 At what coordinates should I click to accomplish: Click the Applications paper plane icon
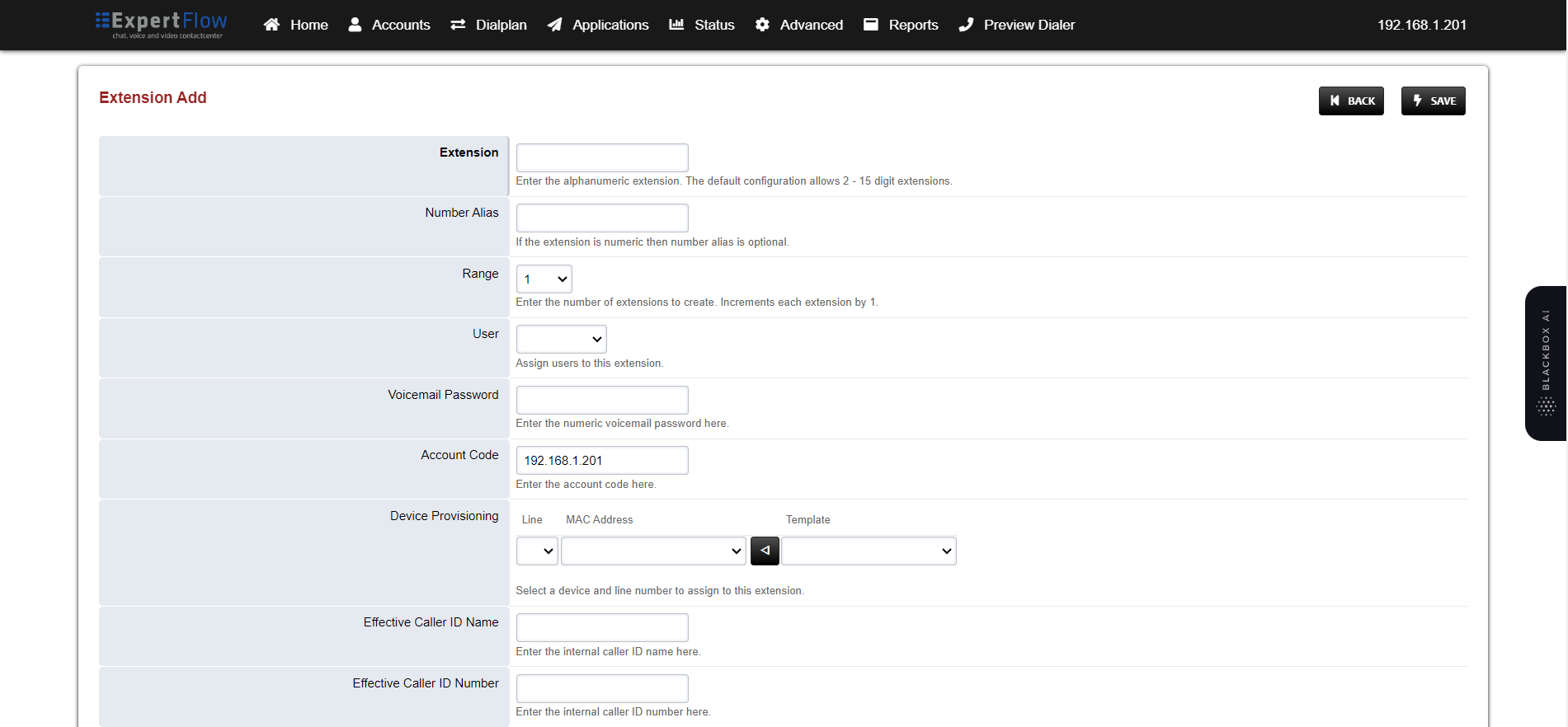pyautogui.click(x=555, y=25)
